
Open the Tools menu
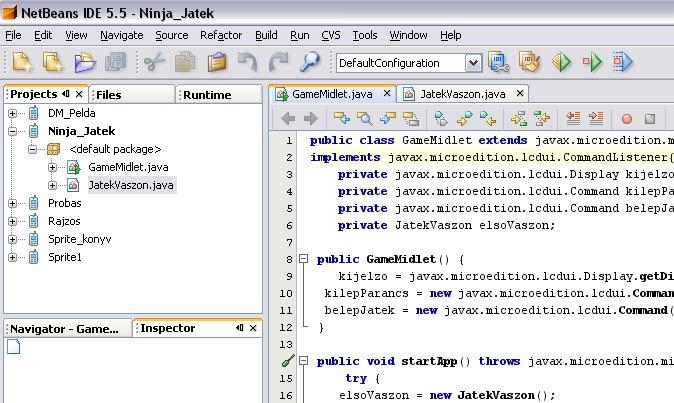point(365,35)
